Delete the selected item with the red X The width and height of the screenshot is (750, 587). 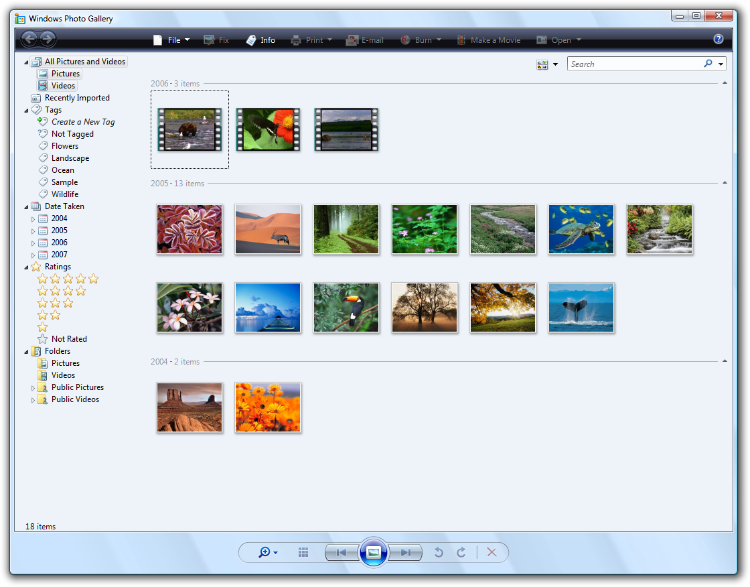point(491,552)
